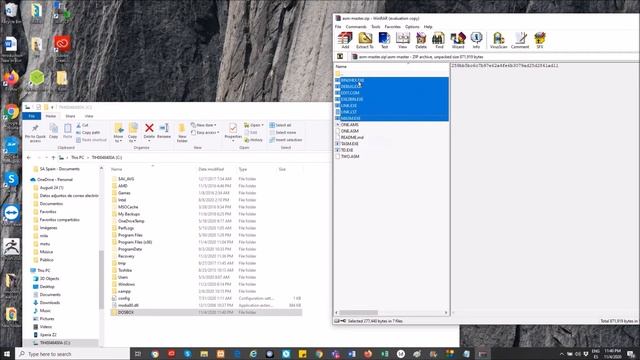Screen dimensions: 640x360
Task: Click the Add button in WinRAR toolbar
Action: click(x=345, y=40)
